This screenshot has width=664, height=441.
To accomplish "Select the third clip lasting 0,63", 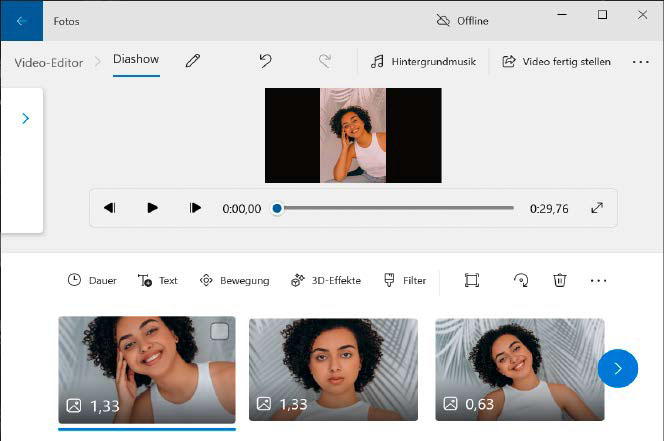I will point(520,369).
